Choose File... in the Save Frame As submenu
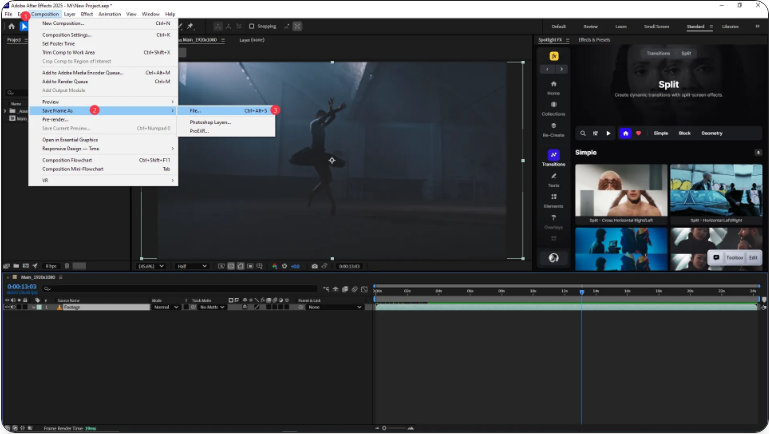 tap(196, 110)
